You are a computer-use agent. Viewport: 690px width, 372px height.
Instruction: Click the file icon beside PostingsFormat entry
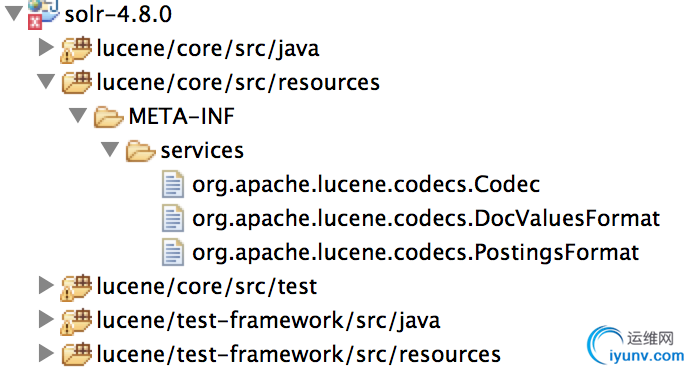[x=172, y=252]
